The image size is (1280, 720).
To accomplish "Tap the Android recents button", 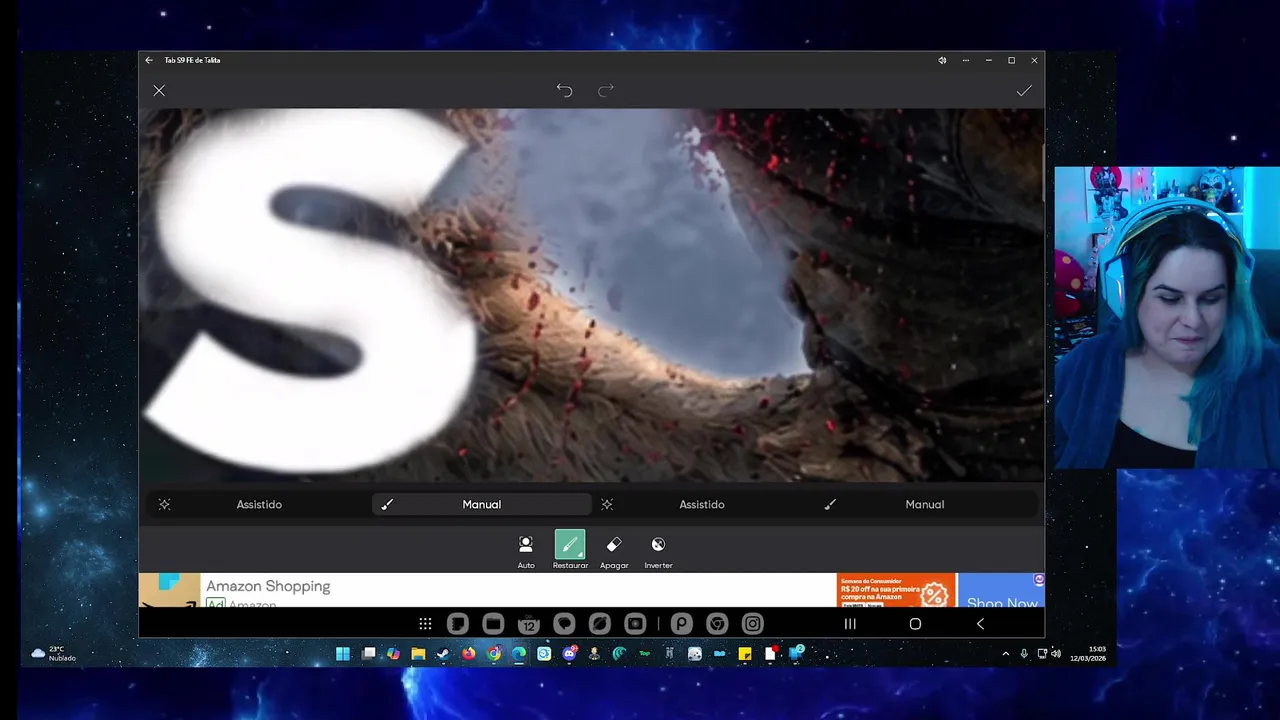I will pyautogui.click(x=850, y=624).
